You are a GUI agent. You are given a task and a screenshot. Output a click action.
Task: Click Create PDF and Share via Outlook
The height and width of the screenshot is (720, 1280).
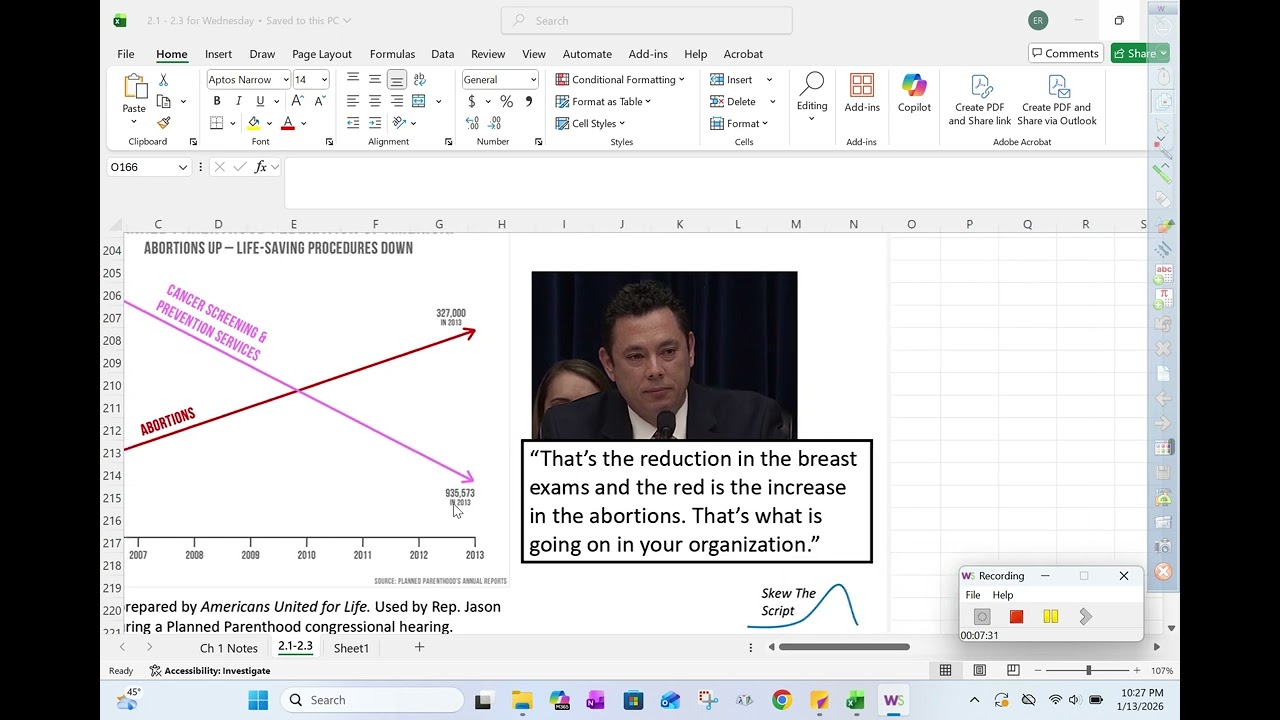click(1057, 100)
